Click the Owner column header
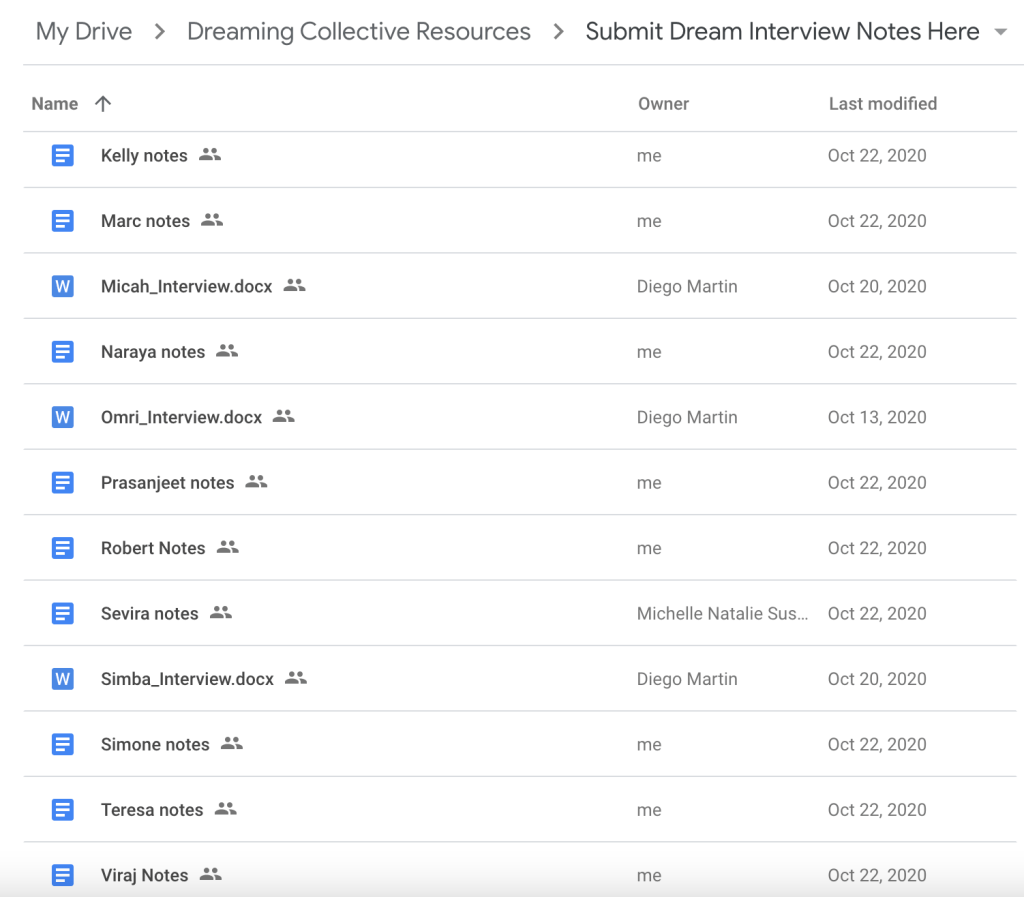Viewport: 1024px width, 897px height. point(663,104)
